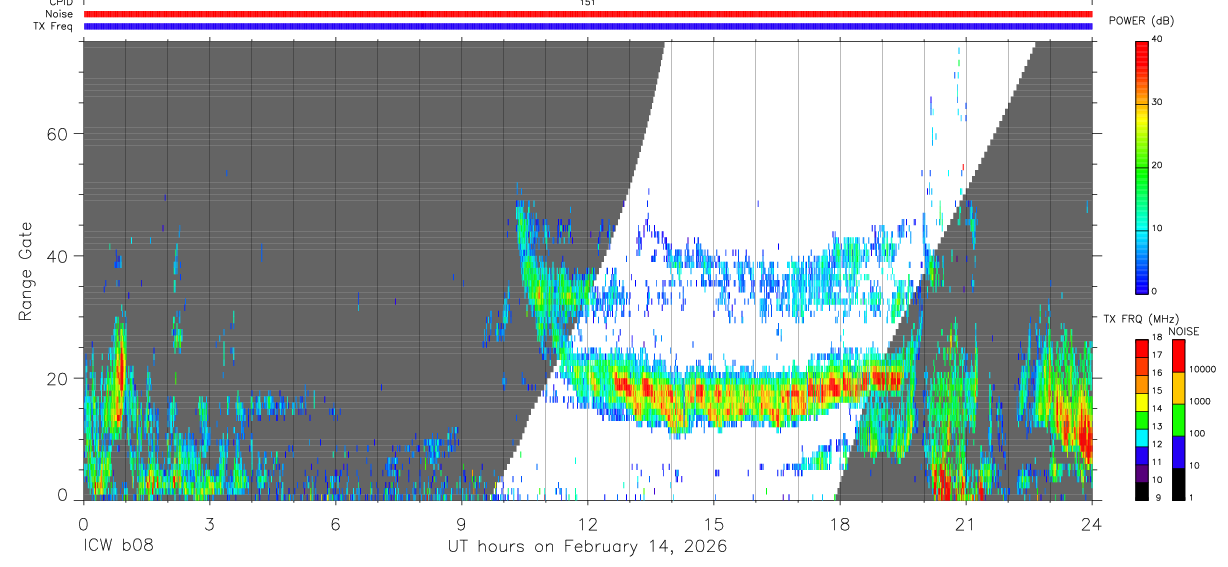Click the time axis tick label '15'
This screenshot has height=567, width=1228.
pos(713,523)
